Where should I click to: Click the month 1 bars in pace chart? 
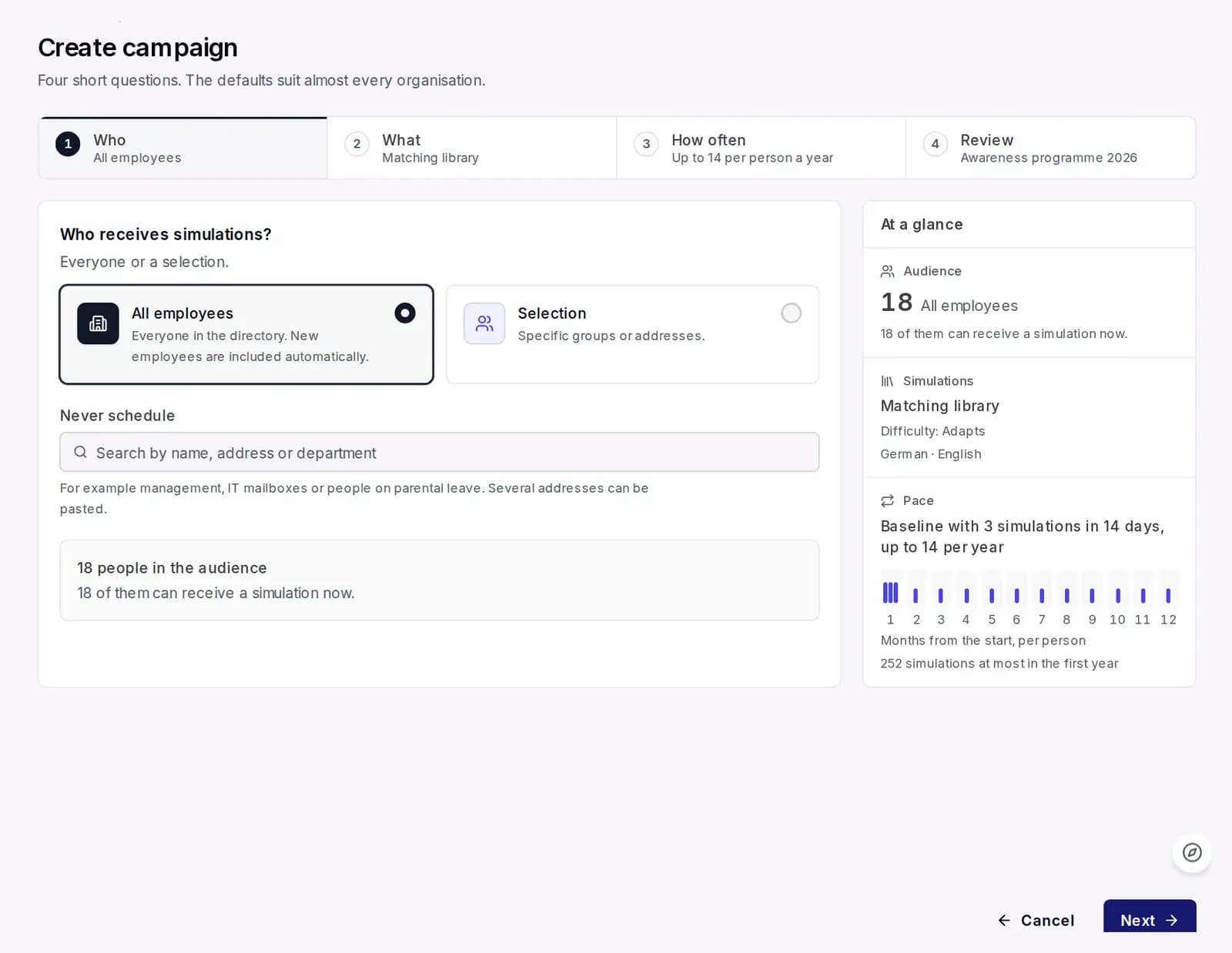[891, 593]
